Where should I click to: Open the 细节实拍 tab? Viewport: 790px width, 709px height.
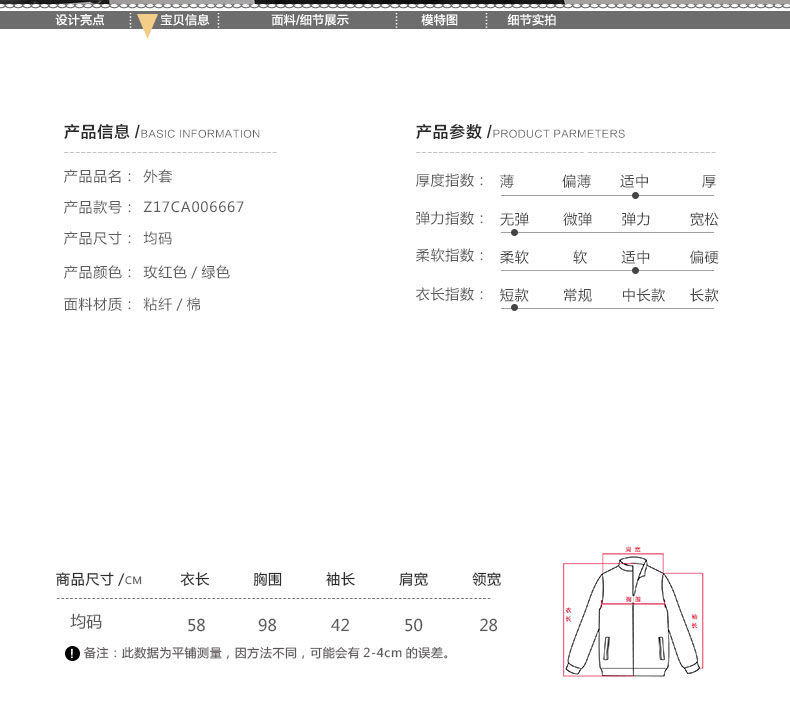click(531, 20)
